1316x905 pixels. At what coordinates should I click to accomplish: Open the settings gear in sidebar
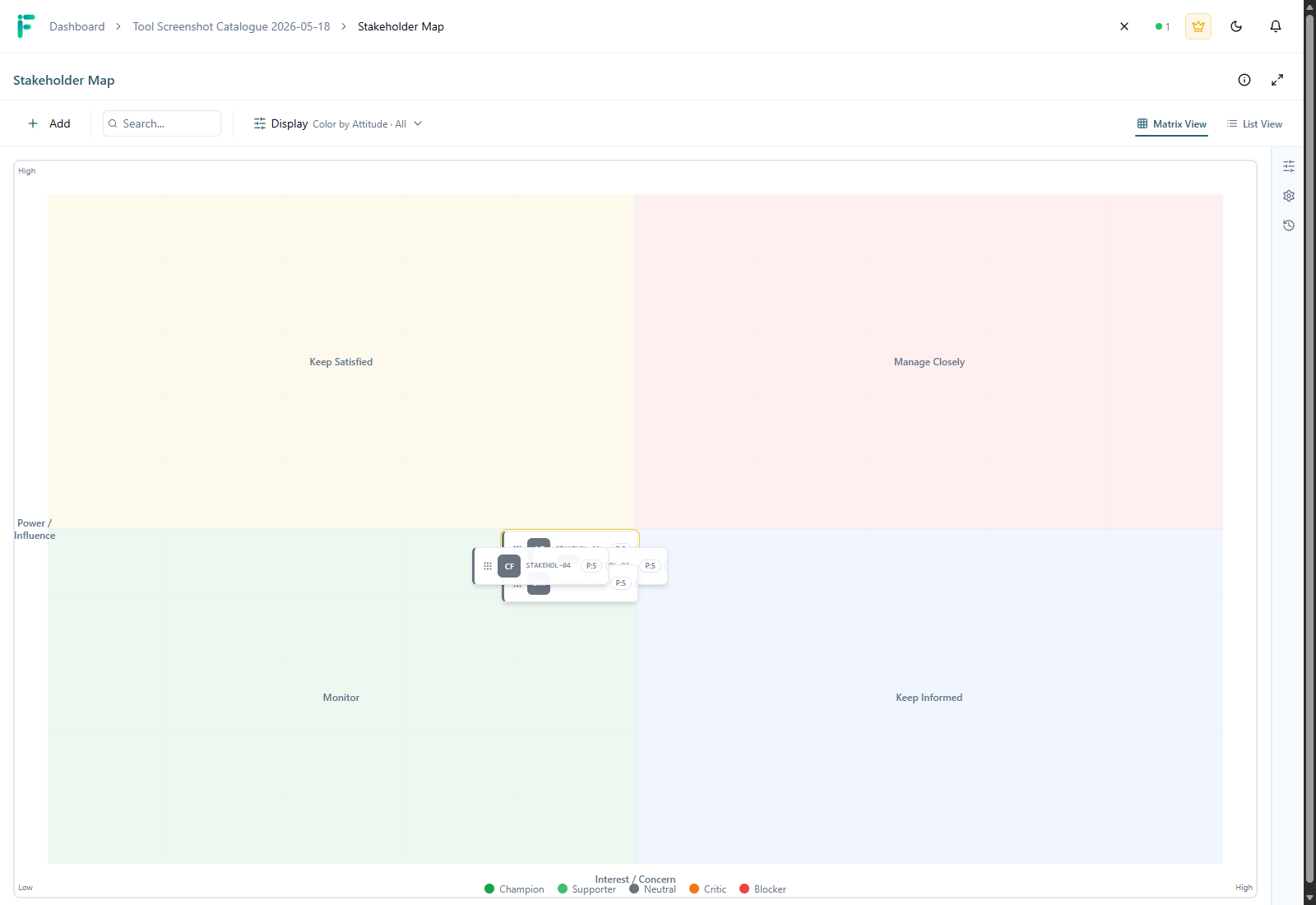click(1289, 196)
